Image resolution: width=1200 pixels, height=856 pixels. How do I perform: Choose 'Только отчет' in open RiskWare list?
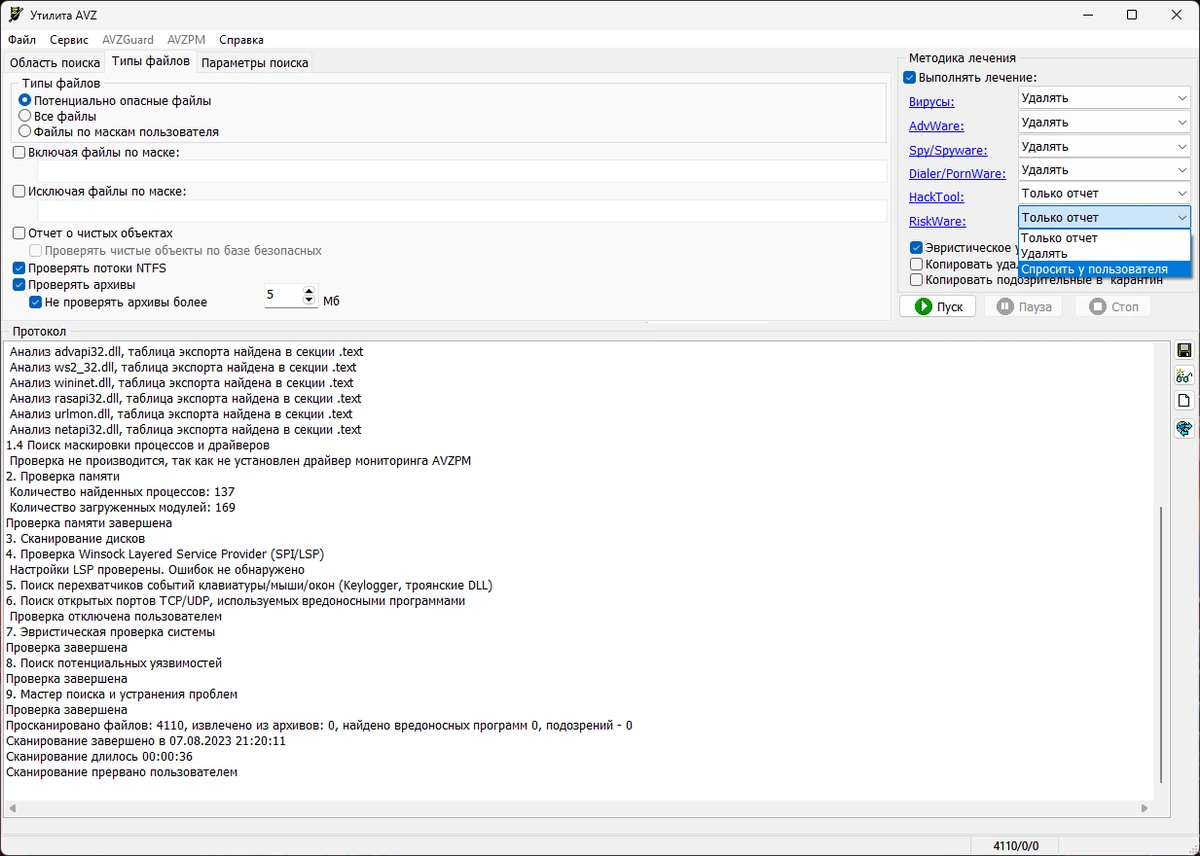click(1104, 238)
